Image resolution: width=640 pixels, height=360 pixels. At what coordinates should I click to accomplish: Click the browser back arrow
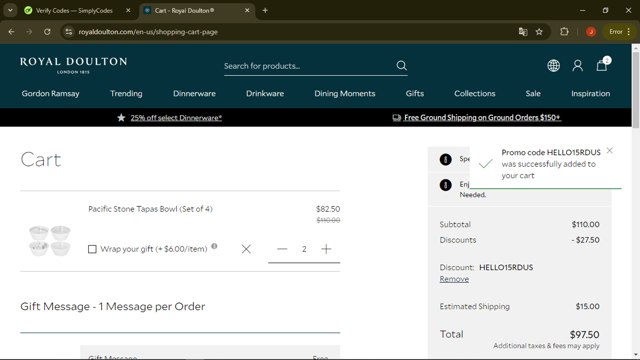(x=11, y=32)
